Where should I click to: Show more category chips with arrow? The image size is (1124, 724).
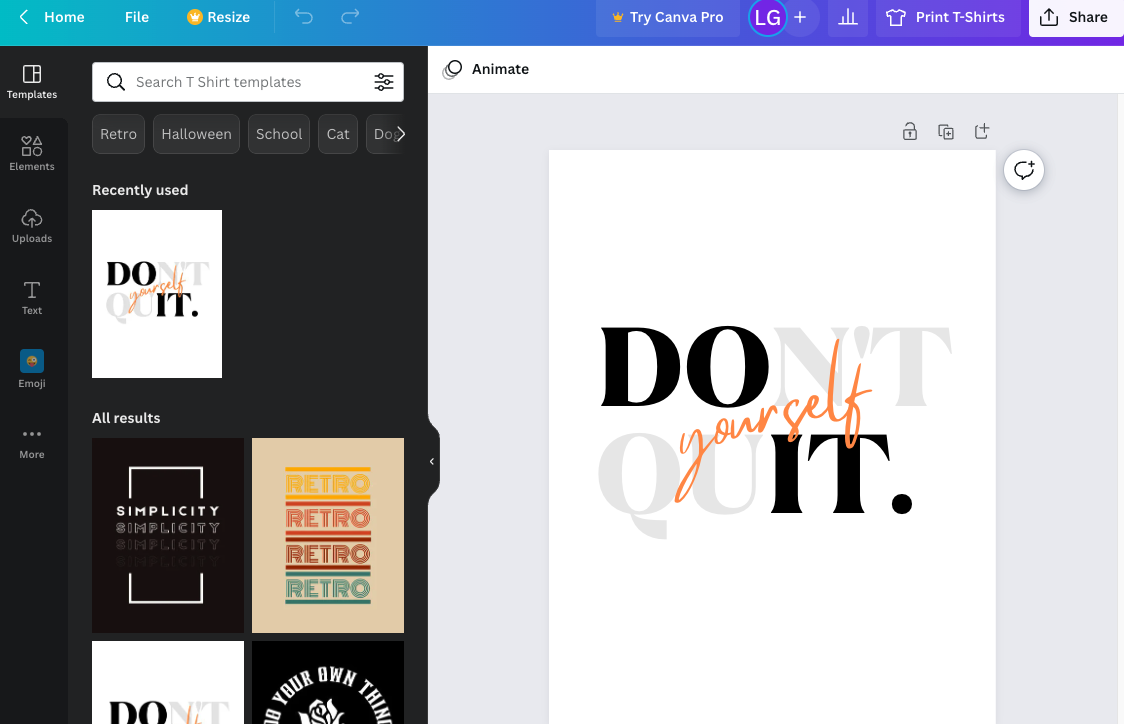[x=401, y=134]
